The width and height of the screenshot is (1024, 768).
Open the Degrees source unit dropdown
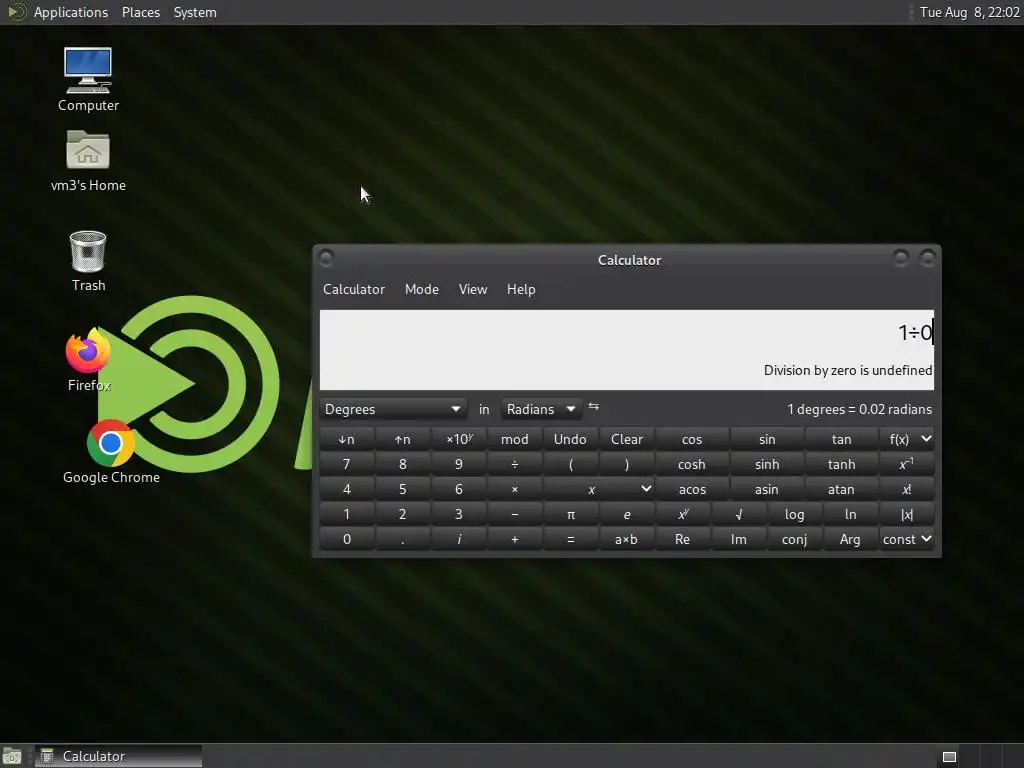pos(392,409)
